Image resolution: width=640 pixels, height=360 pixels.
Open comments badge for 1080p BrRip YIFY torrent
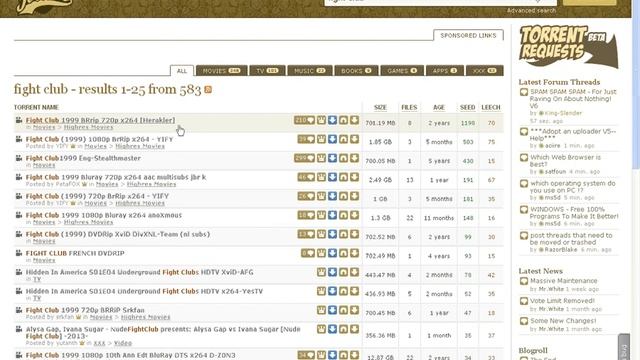pyautogui.click(x=306, y=139)
